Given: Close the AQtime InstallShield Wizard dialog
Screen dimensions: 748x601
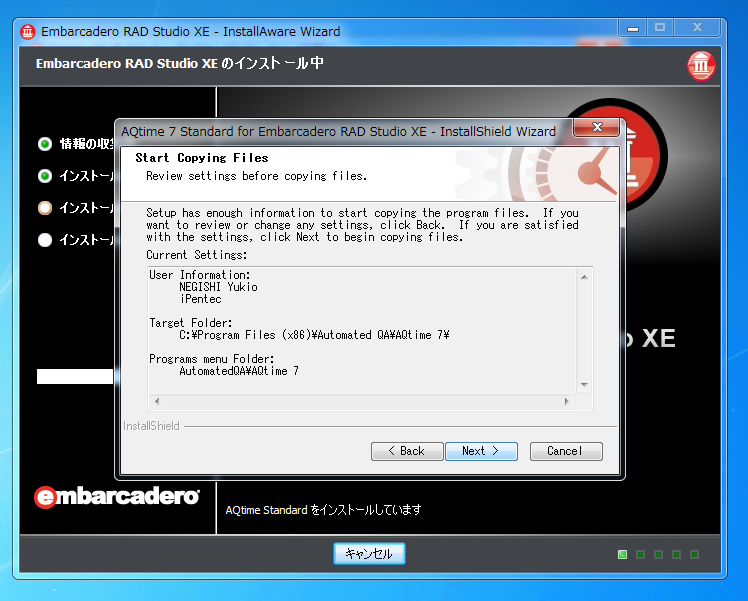Looking at the screenshot, I should click(597, 127).
